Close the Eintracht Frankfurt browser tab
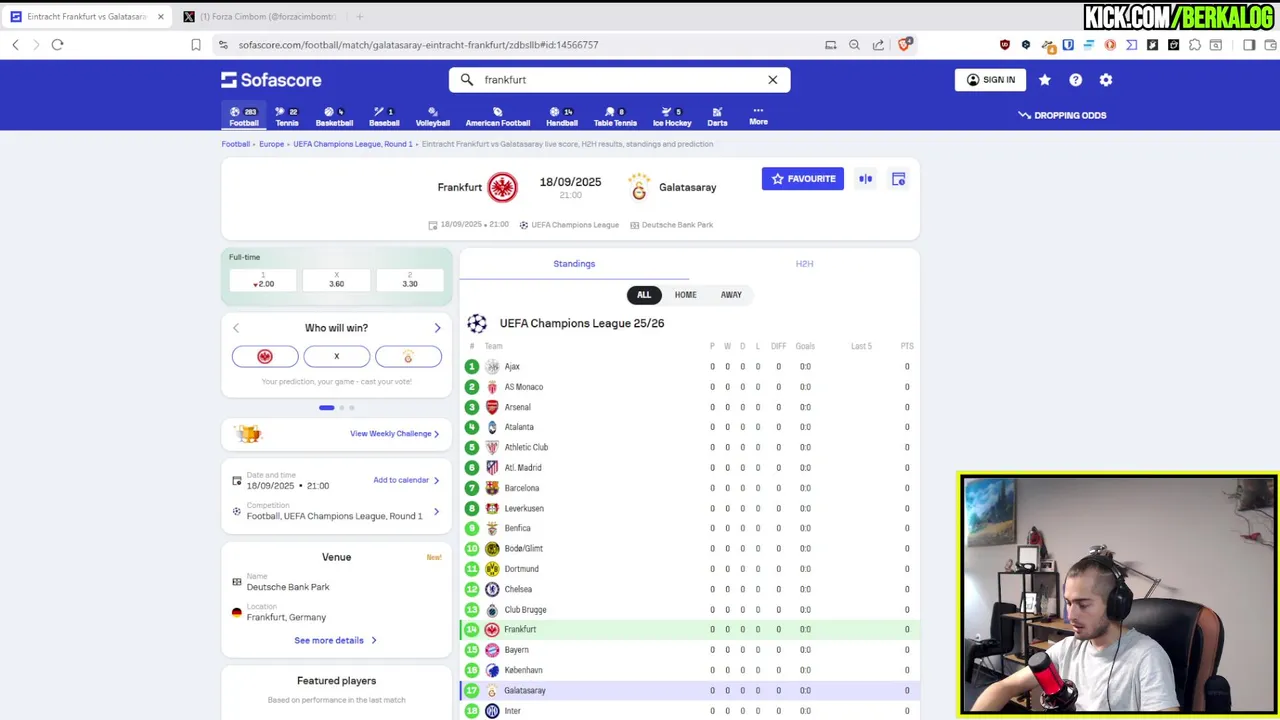 (160, 17)
